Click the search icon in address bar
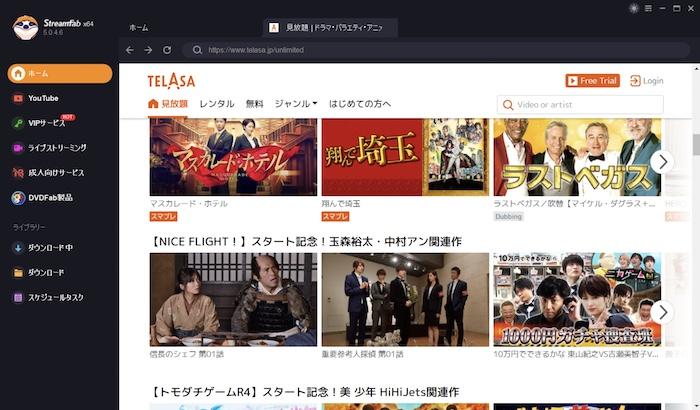 197,50
